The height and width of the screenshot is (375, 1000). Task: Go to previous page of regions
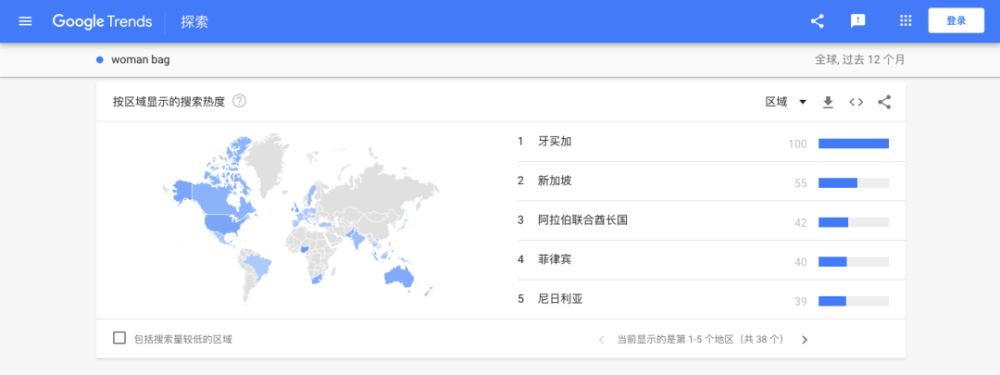click(601, 339)
